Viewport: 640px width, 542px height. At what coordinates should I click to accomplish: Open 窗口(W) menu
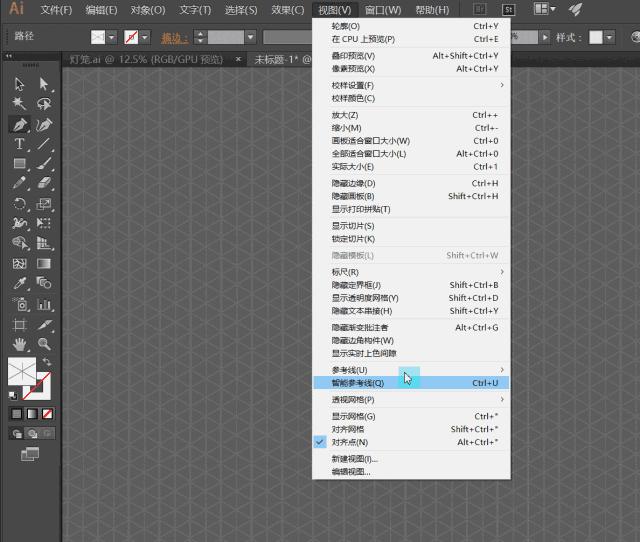pos(383,10)
